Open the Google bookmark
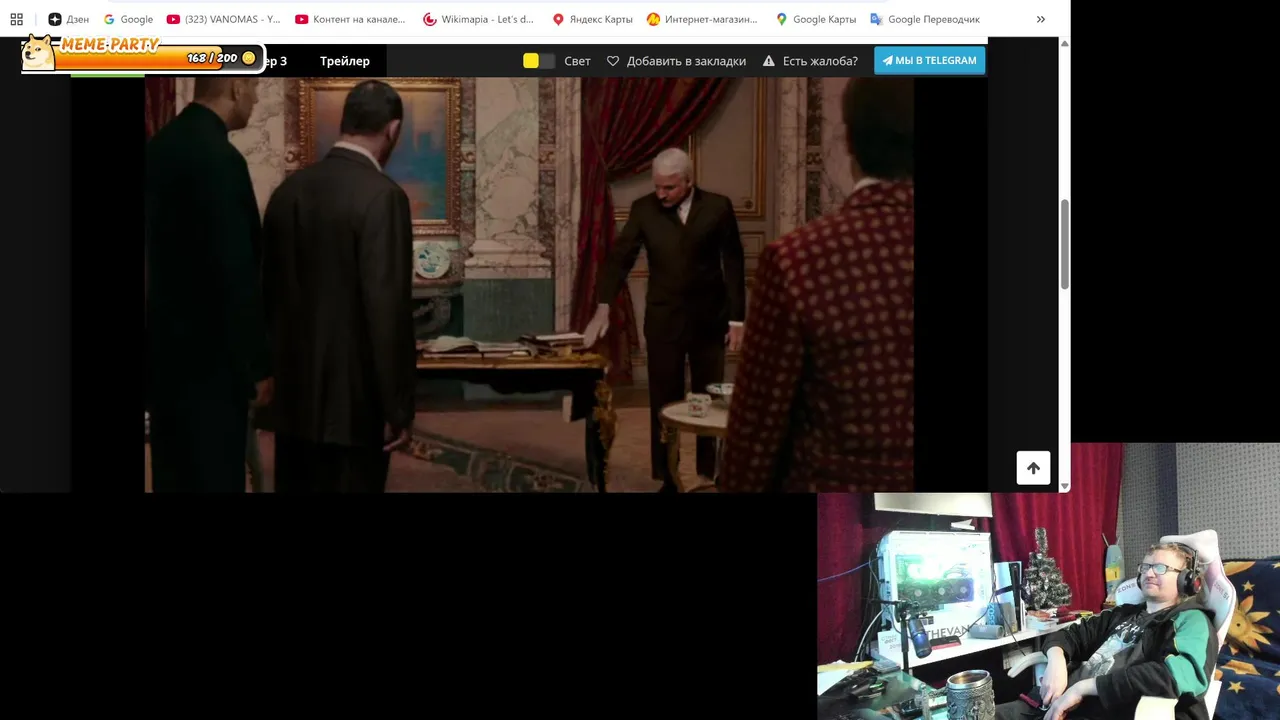This screenshot has height=720, width=1280. pos(128,19)
